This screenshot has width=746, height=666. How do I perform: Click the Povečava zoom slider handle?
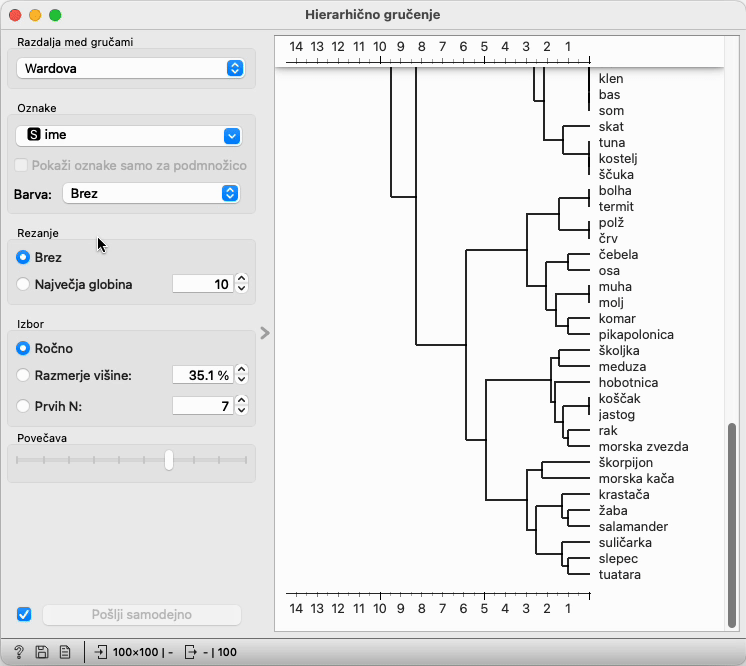[x=169, y=460]
